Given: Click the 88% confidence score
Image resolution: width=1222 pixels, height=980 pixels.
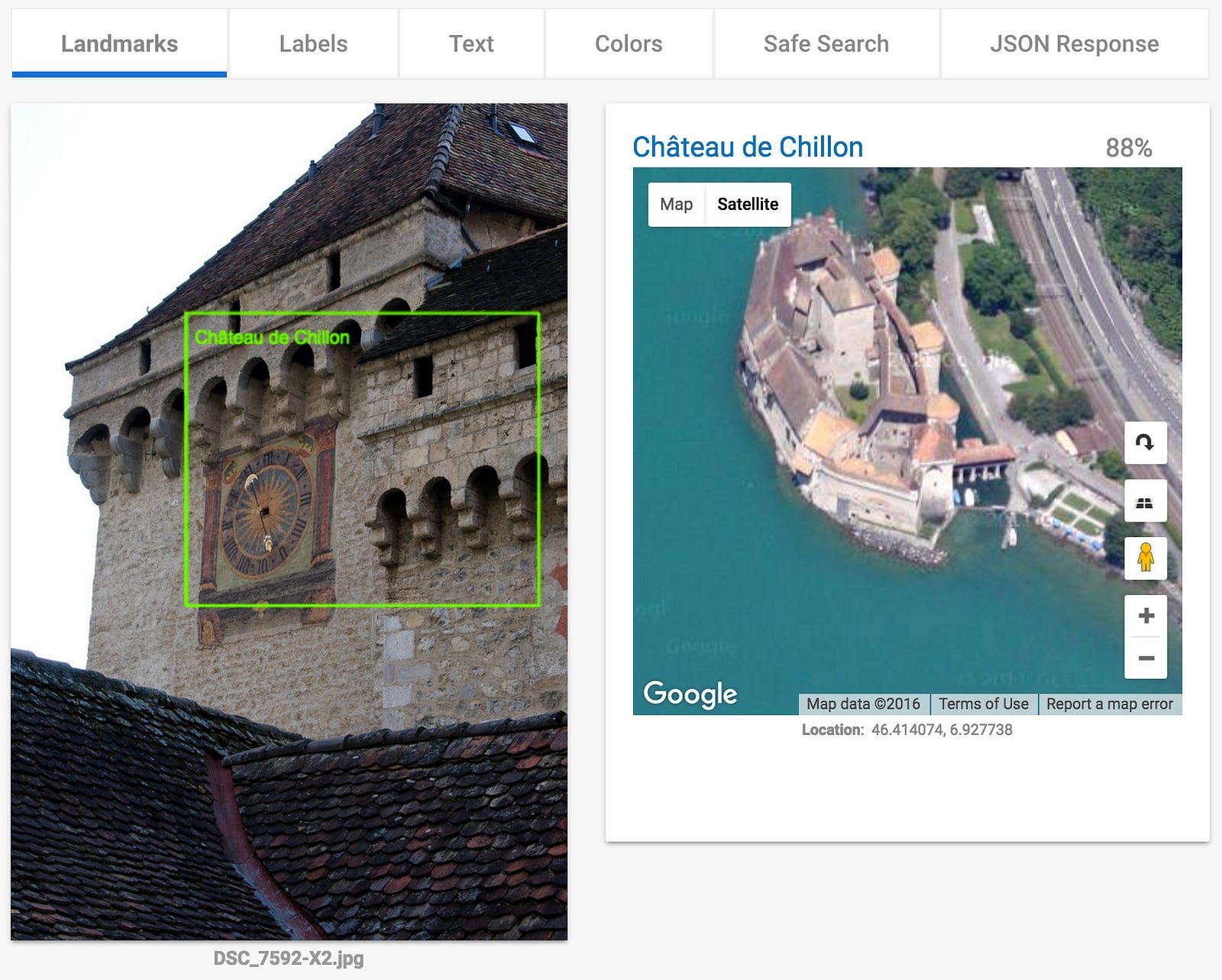Looking at the screenshot, I should pyautogui.click(x=1129, y=147).
